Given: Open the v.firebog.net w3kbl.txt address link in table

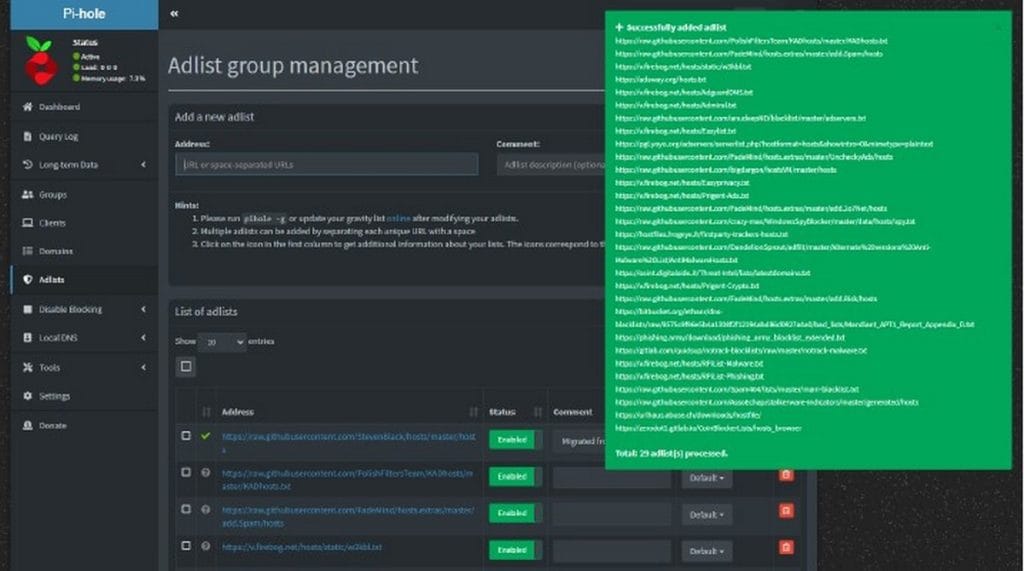Looking at the screenshot, I should 302,547.
